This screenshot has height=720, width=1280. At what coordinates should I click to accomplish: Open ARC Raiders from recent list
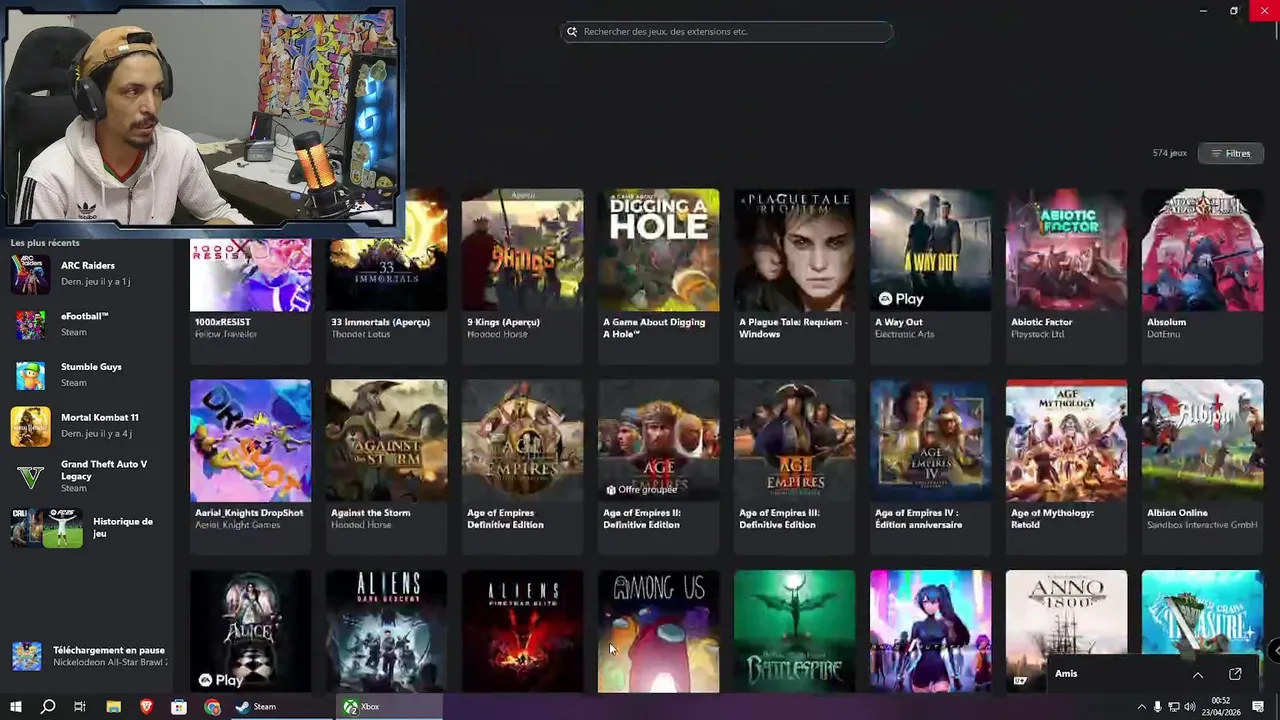coord(87,274)
